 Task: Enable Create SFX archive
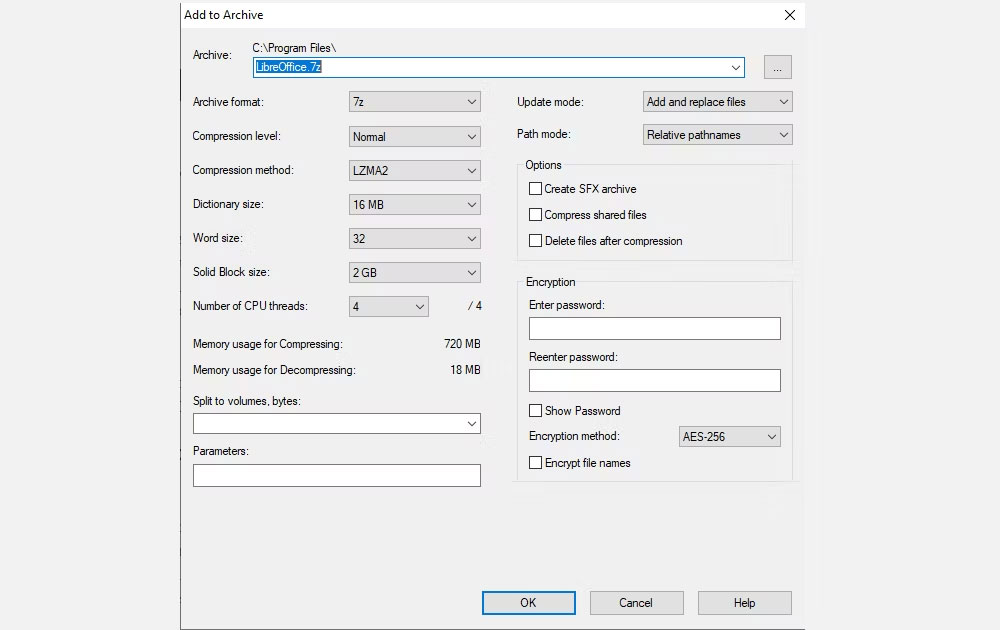point(535,188)
